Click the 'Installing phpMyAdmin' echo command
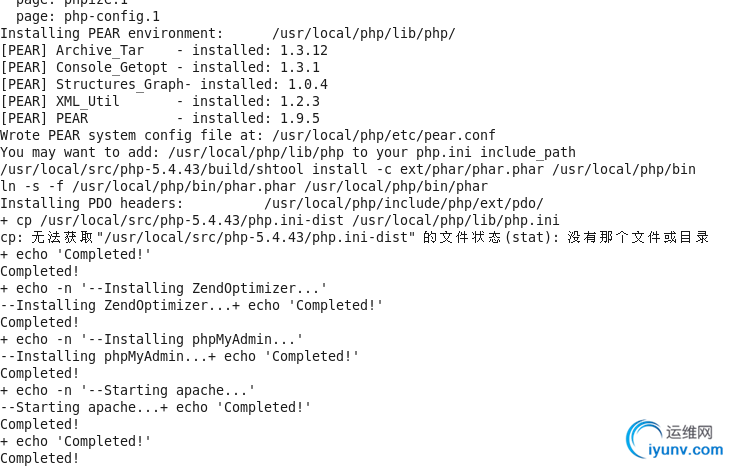The height and width of the screenshot is (466, 729). pos(152,339)
